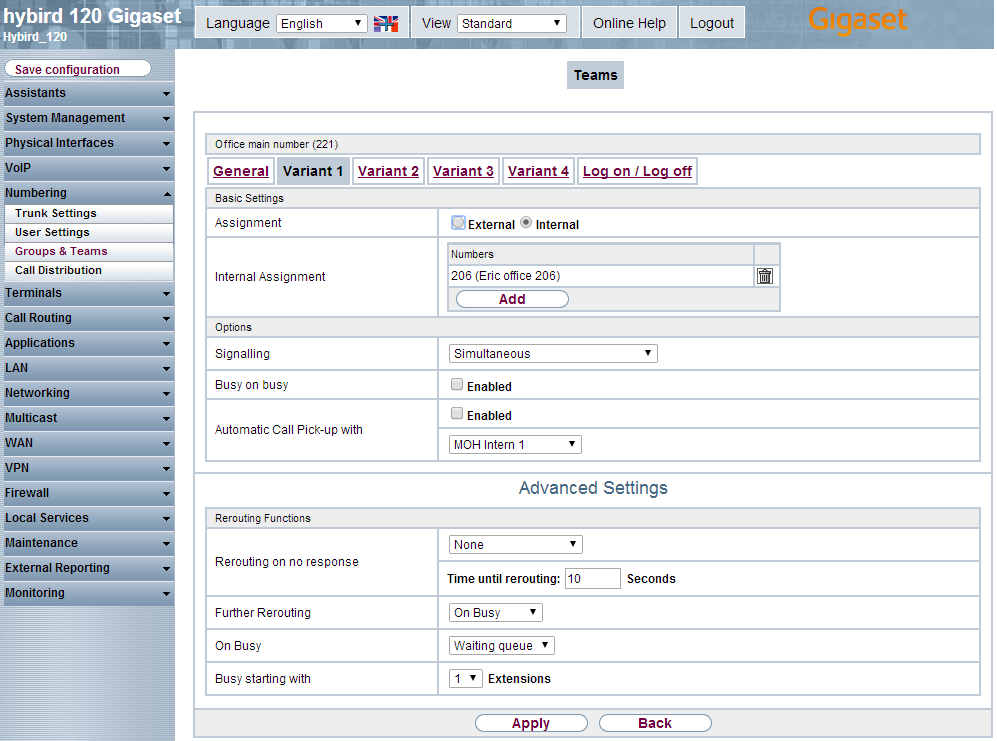Open the Log on / Log off tab

[637, 171]
